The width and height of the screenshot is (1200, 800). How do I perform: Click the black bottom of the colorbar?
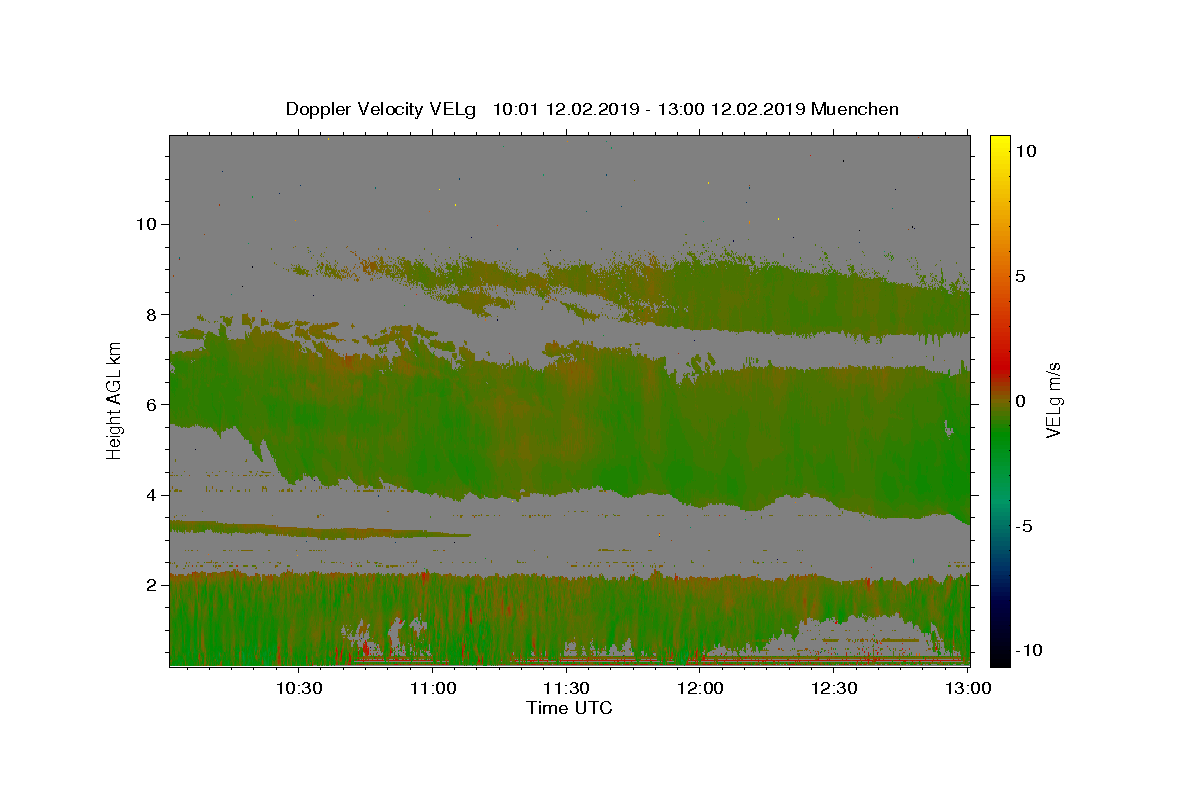1000,655
